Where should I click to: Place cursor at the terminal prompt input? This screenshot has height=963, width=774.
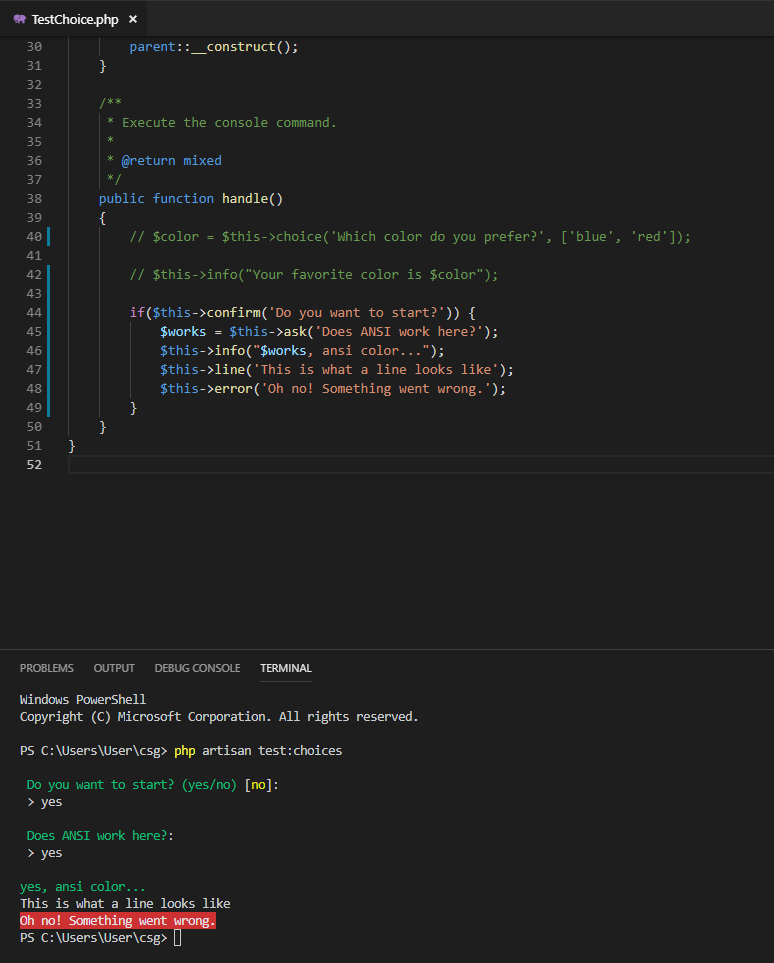[x=176, y=938]
